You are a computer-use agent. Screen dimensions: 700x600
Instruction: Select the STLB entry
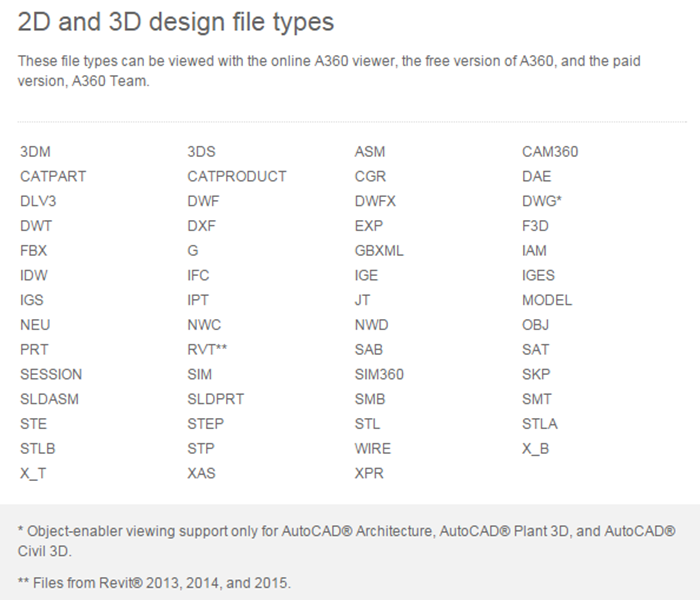click(38, 449)
